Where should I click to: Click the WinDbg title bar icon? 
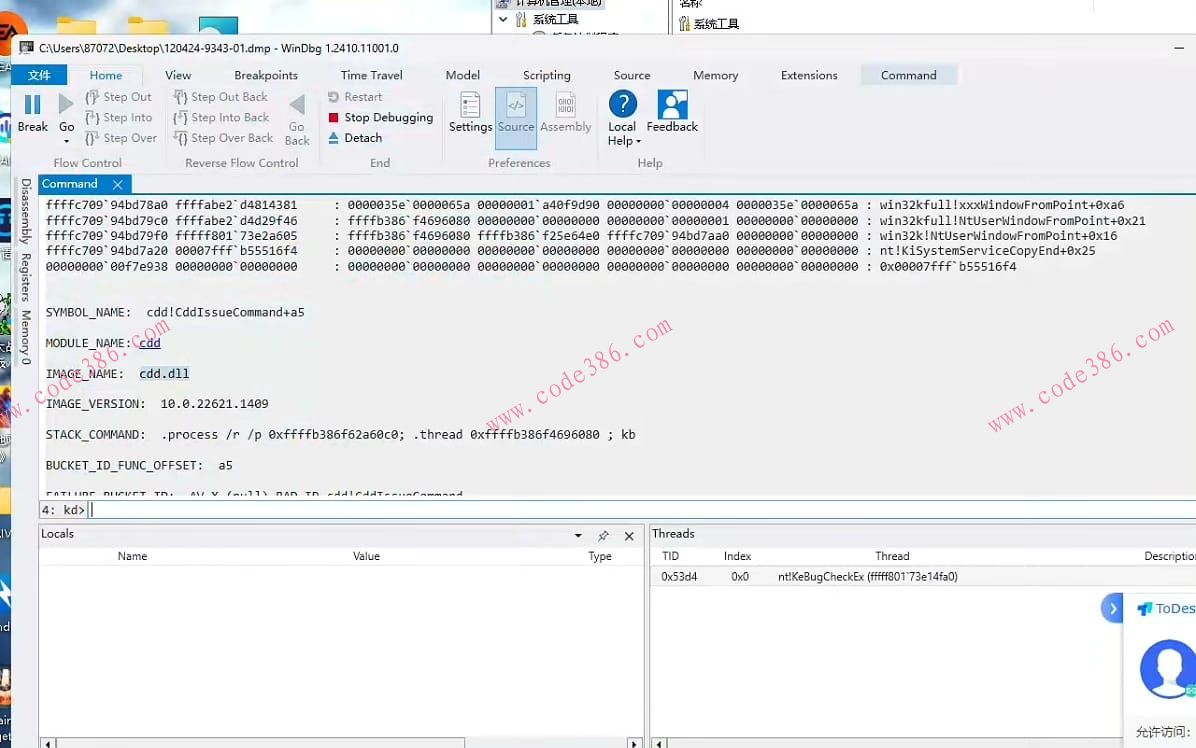pos(27,48)
